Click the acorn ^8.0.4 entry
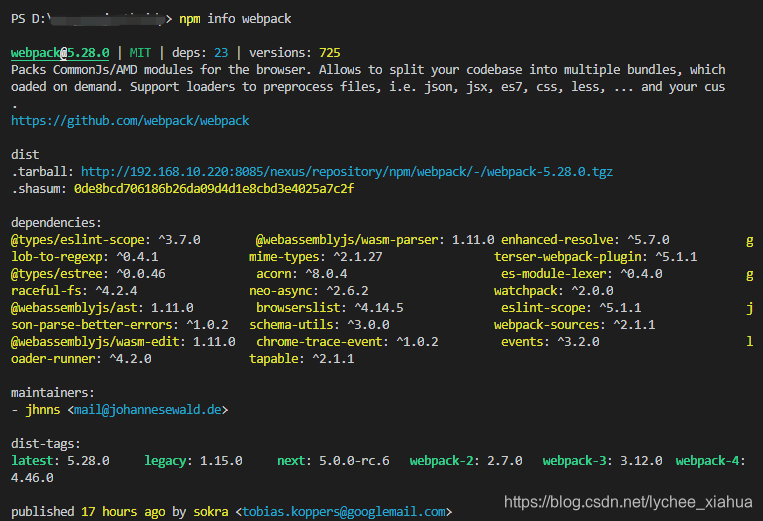763x521 pixels. pos(302,274)
